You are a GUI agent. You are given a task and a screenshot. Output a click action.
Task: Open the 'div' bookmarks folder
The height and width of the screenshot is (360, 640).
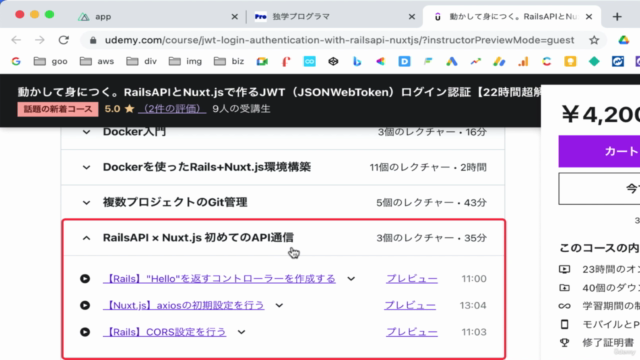pyautogui.click(x=142, y=62)
